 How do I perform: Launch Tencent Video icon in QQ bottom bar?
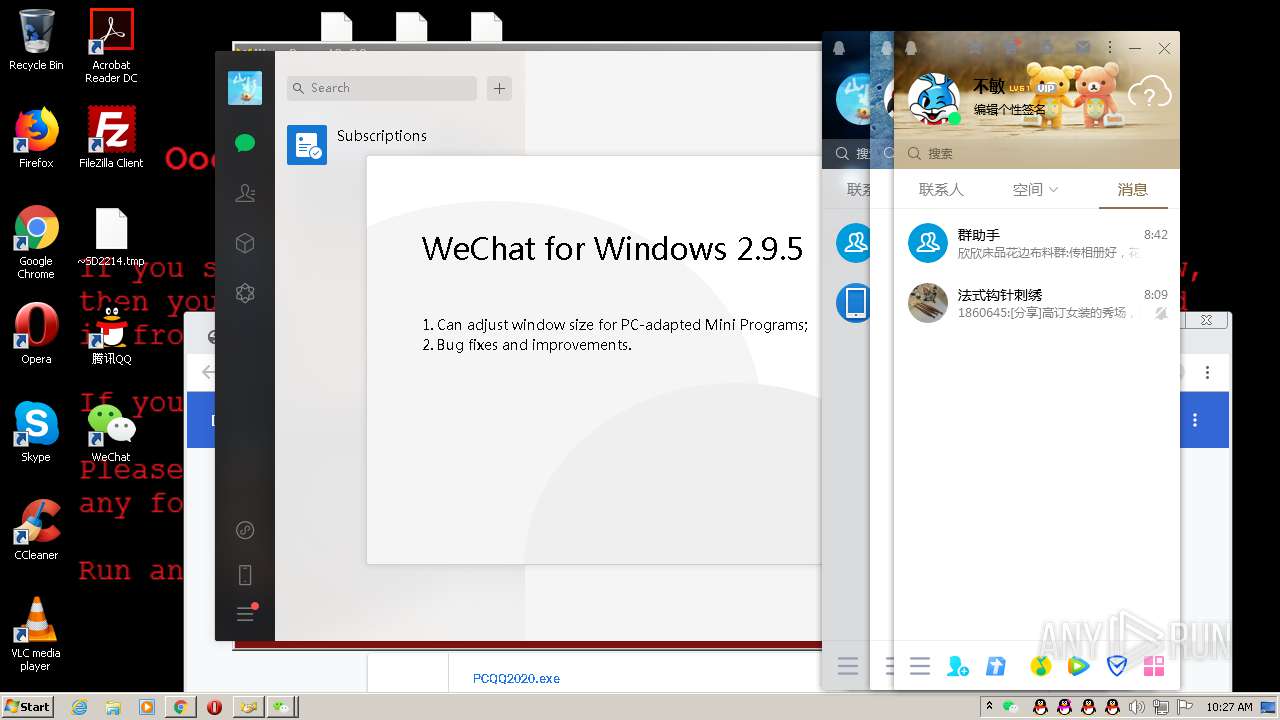[x=1078, y=666]
